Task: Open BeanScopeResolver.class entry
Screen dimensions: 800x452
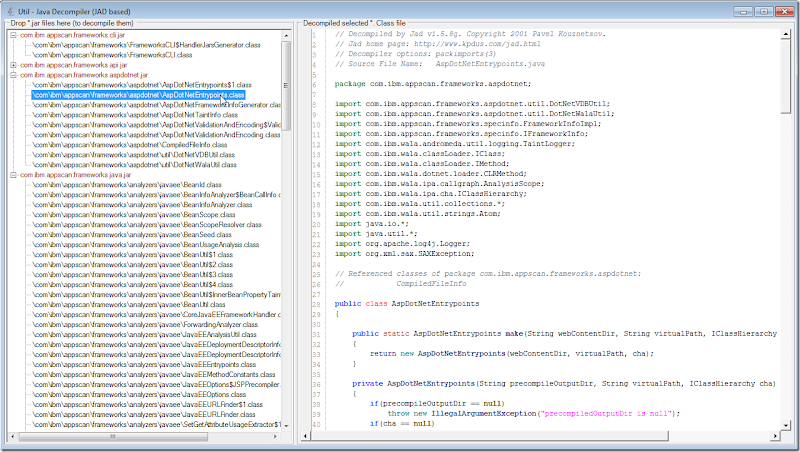Action: point(147,225)
